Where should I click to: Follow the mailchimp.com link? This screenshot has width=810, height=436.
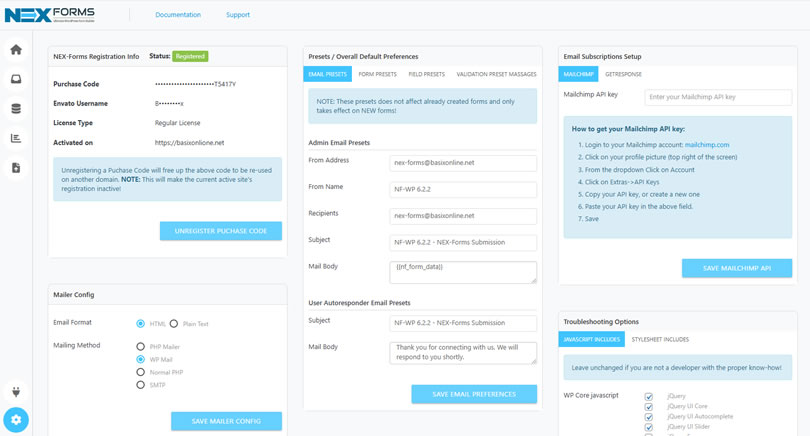point(707,145)
